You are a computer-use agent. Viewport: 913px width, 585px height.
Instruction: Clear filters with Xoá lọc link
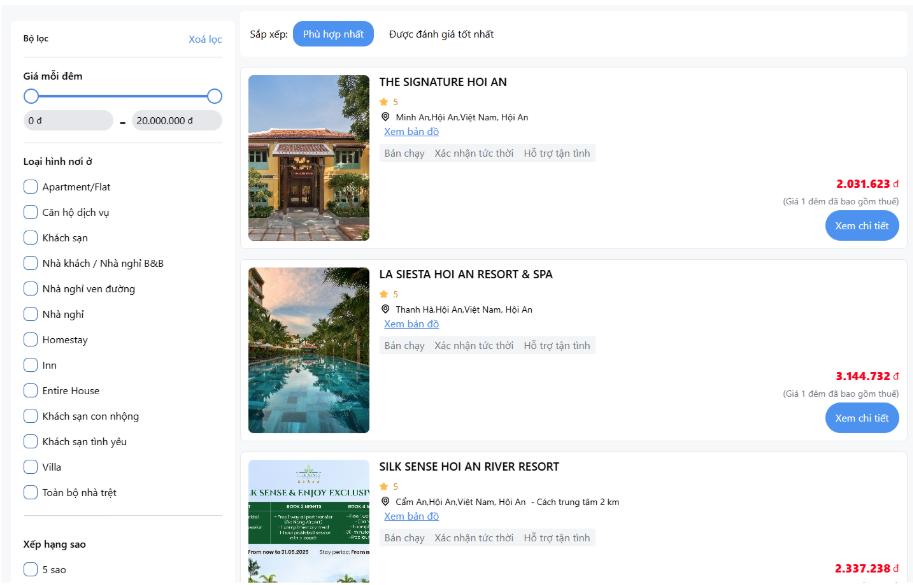click(x=205, y=39)
